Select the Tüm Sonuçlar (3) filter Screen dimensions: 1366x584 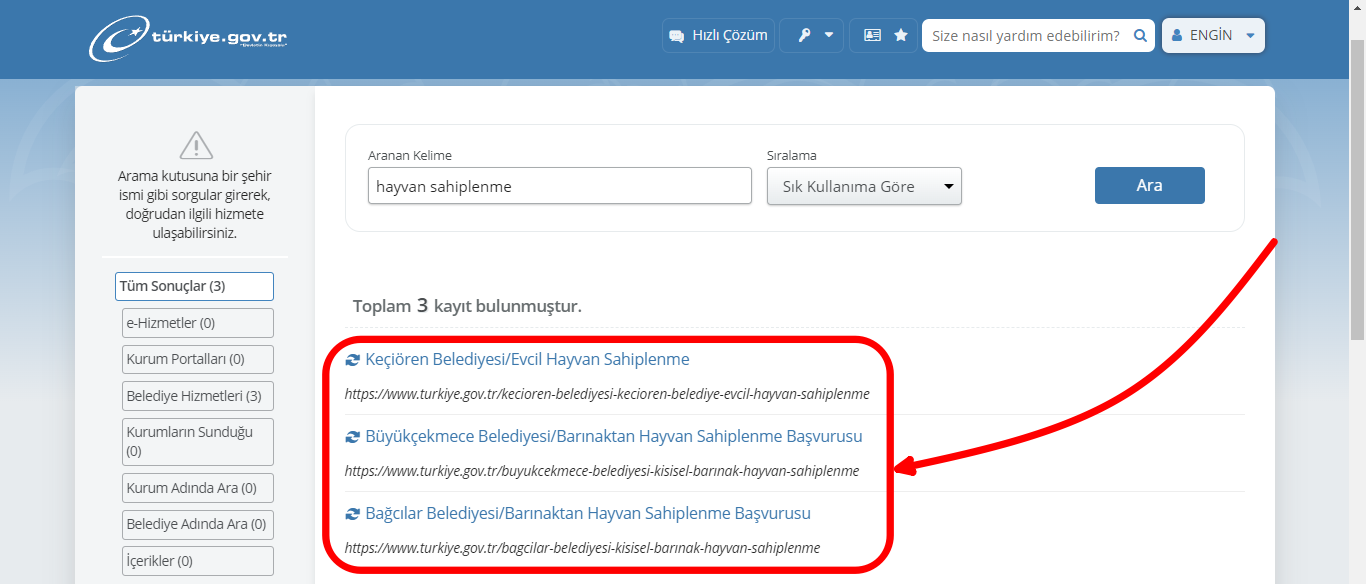point(193,286)
